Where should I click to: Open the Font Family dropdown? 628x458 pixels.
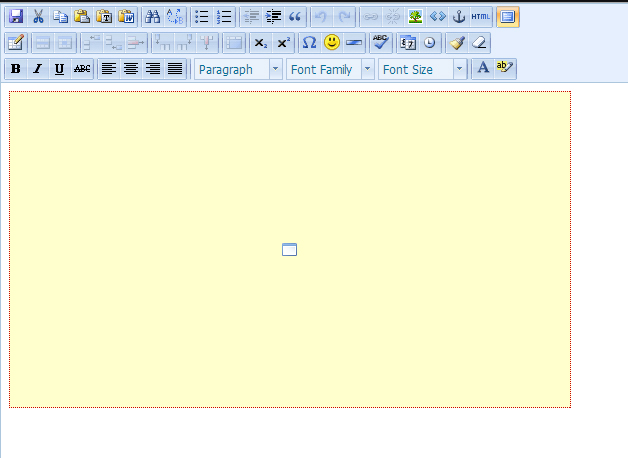click(x=330, y=69)
